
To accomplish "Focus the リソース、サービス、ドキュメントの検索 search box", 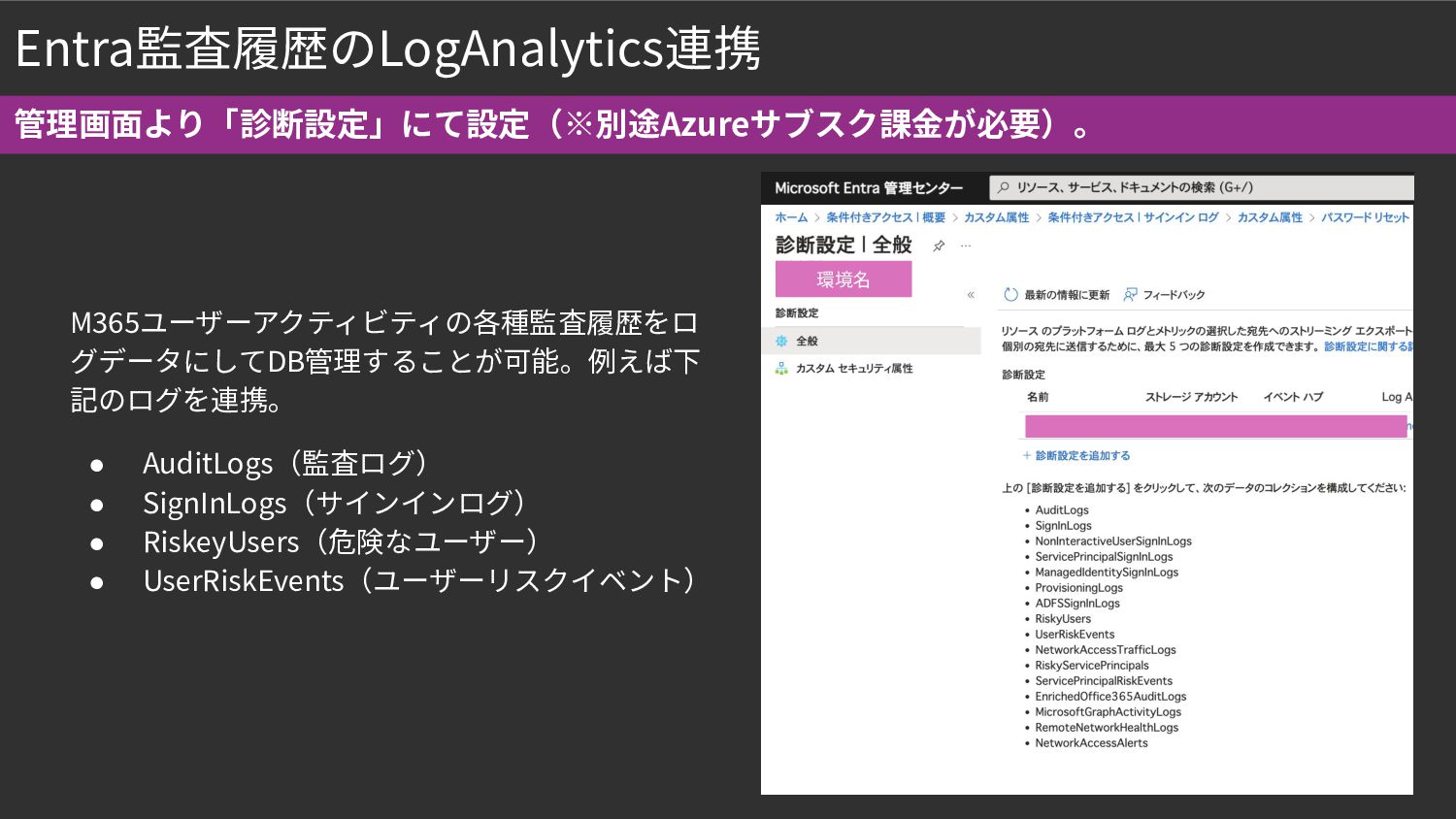I will click(x=1202, y=187).
